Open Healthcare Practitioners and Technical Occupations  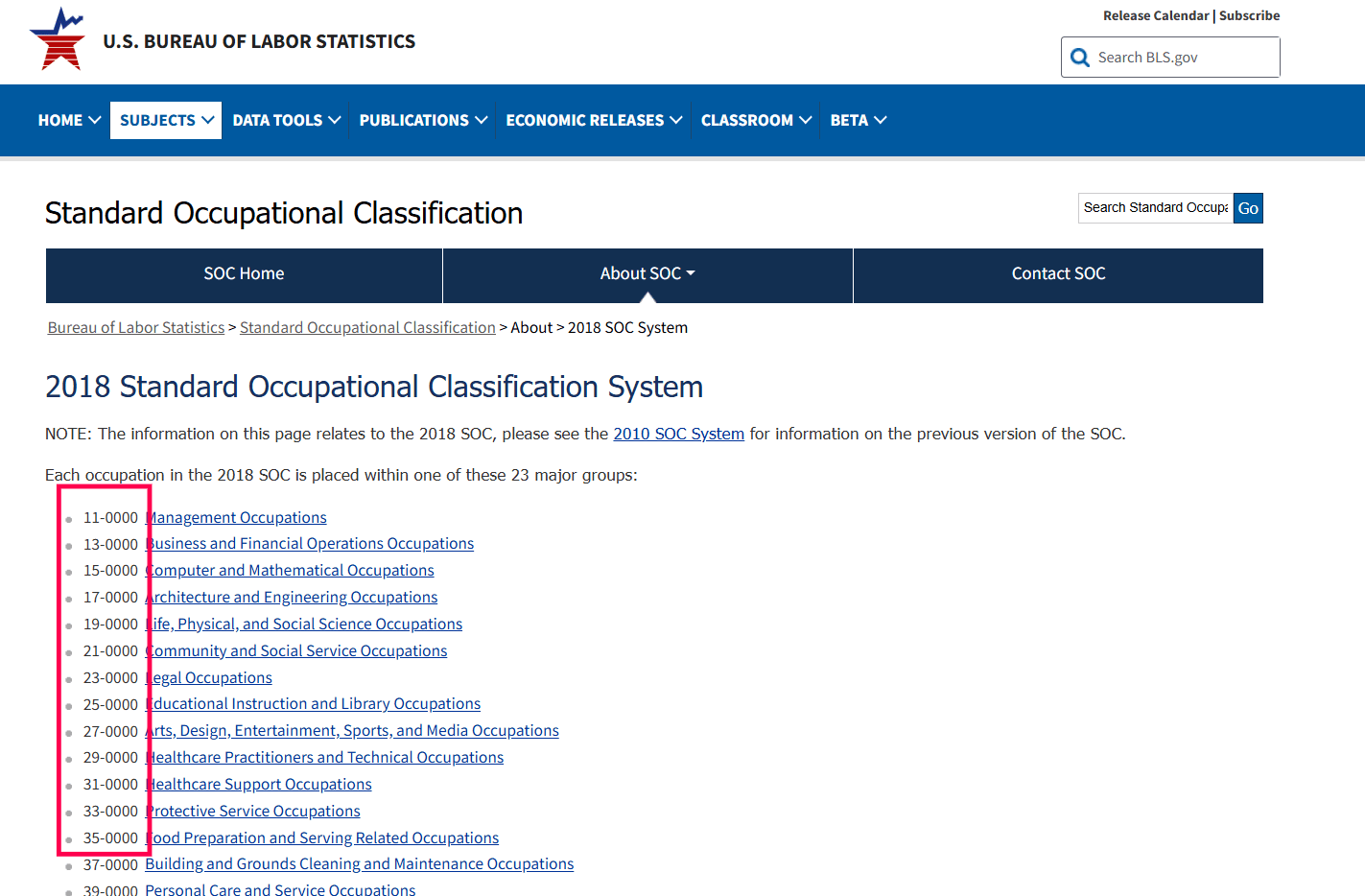324,758
